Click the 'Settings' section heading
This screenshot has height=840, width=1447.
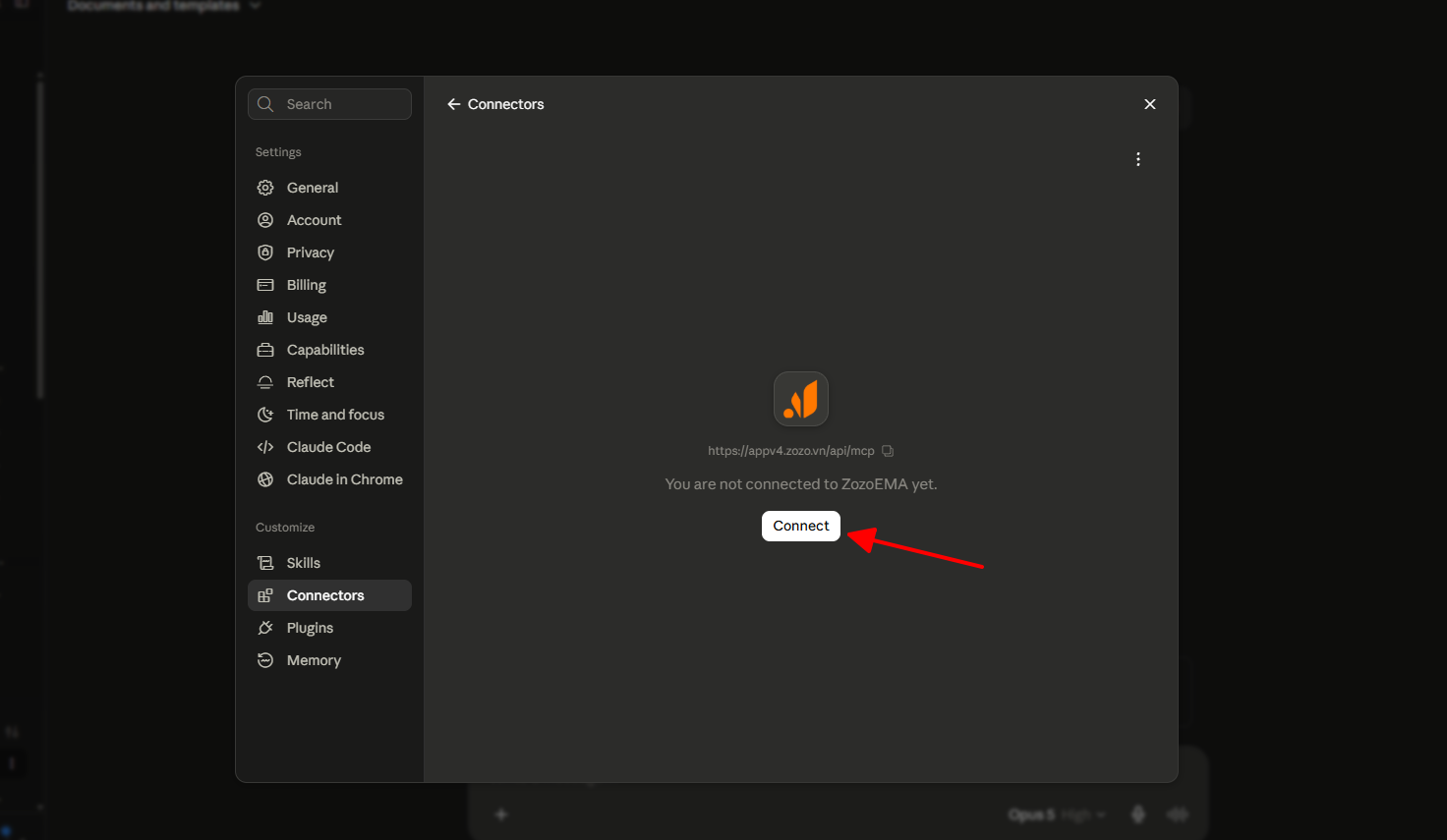[x=278, y=152]
